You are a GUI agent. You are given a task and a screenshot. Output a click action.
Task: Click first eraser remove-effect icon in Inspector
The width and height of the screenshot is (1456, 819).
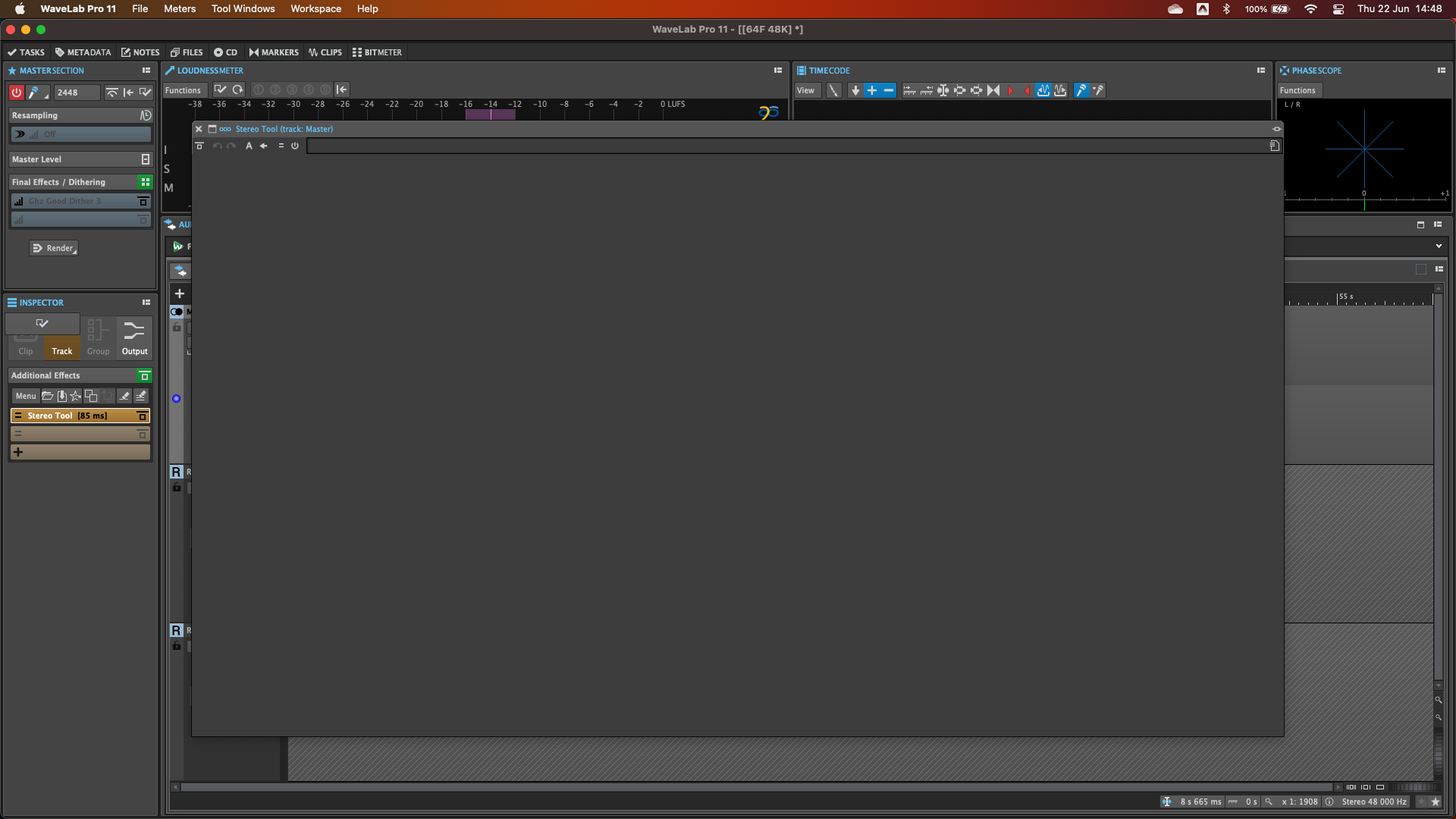(124, 396)
